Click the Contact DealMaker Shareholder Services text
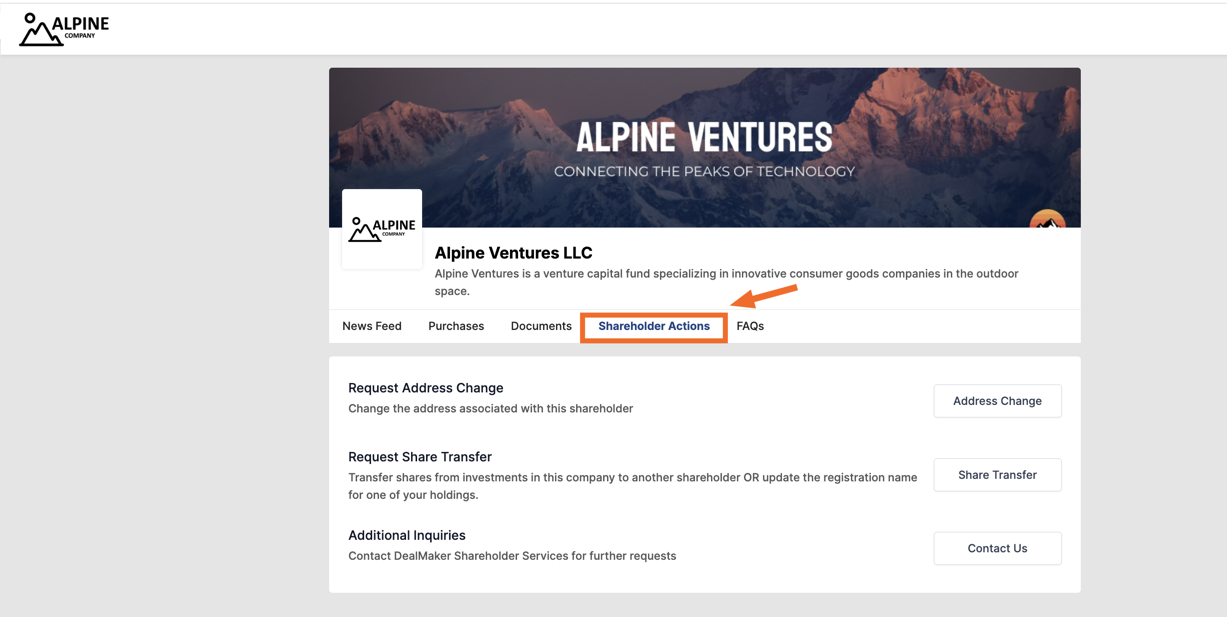 point(512,556)
